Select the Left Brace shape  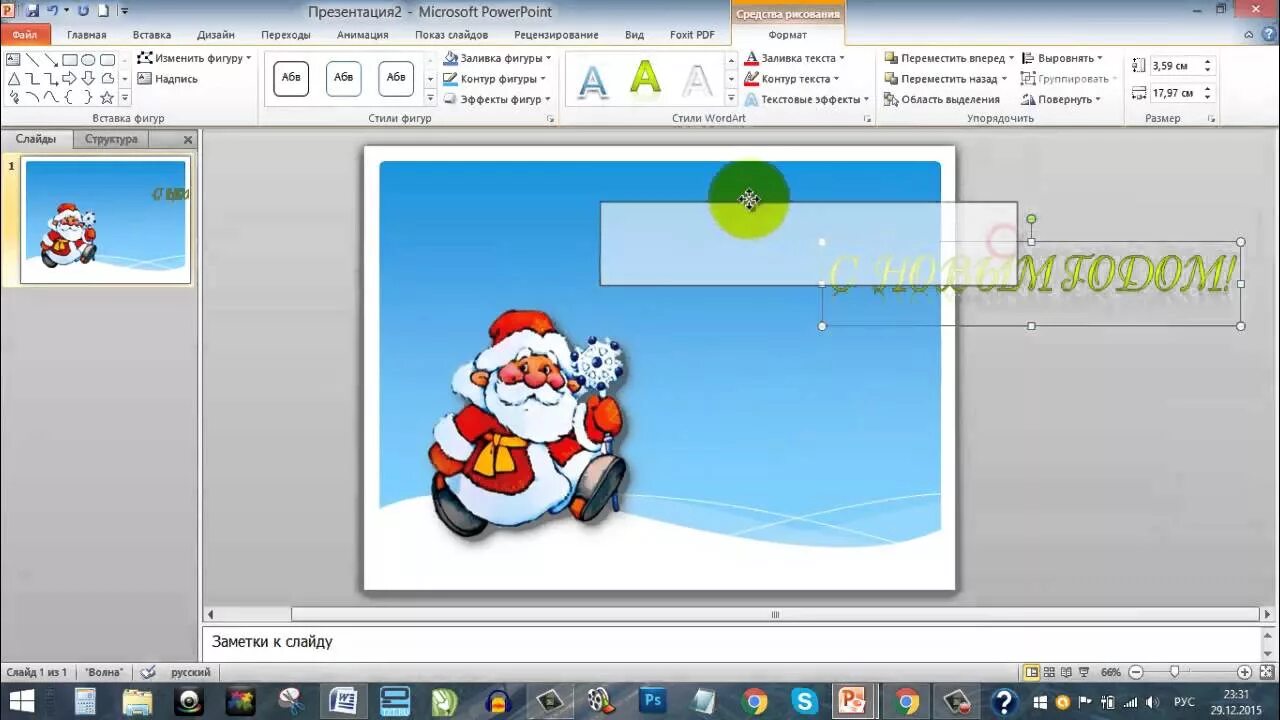[x=69, y=97]
